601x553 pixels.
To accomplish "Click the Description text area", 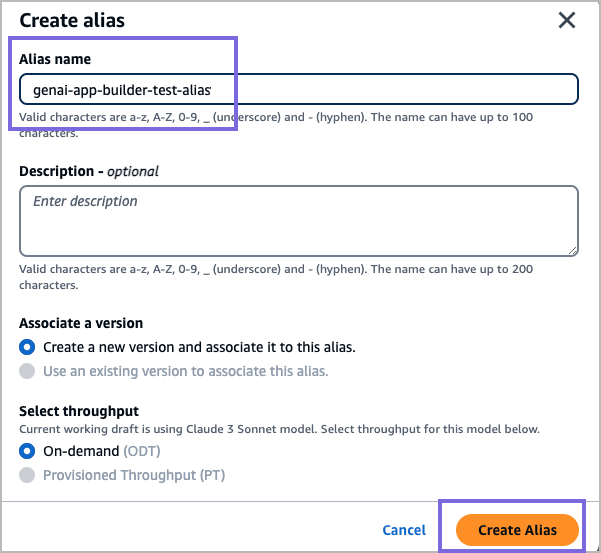I will 298,220.
